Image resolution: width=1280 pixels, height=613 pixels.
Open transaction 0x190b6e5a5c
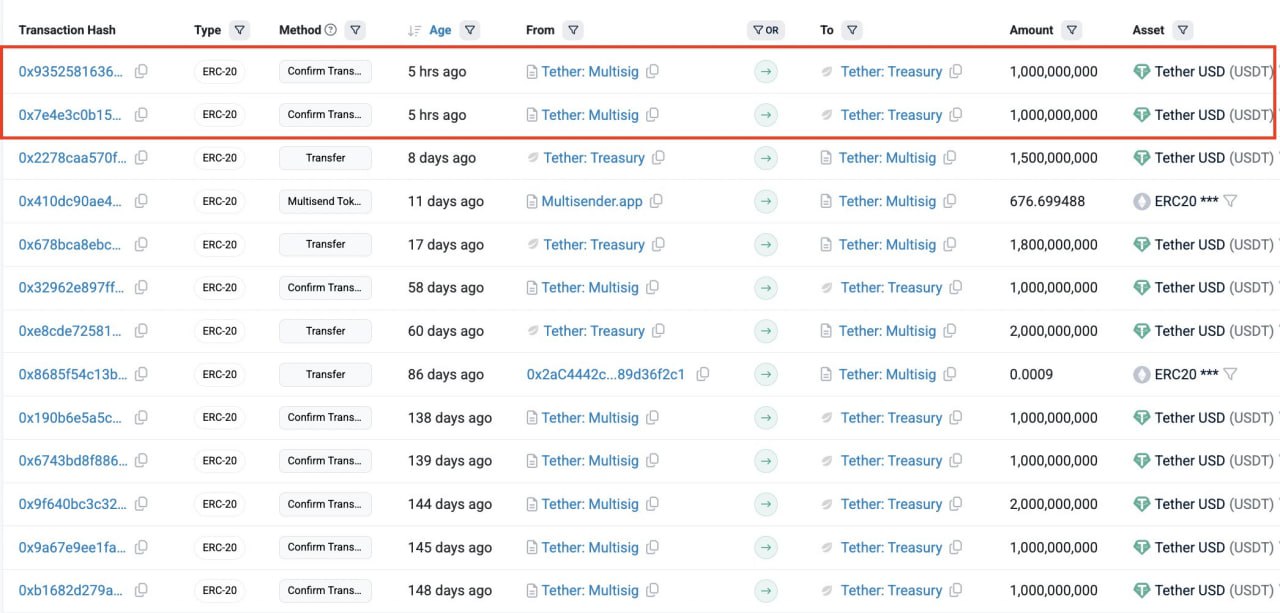click(x=72, y=417)
